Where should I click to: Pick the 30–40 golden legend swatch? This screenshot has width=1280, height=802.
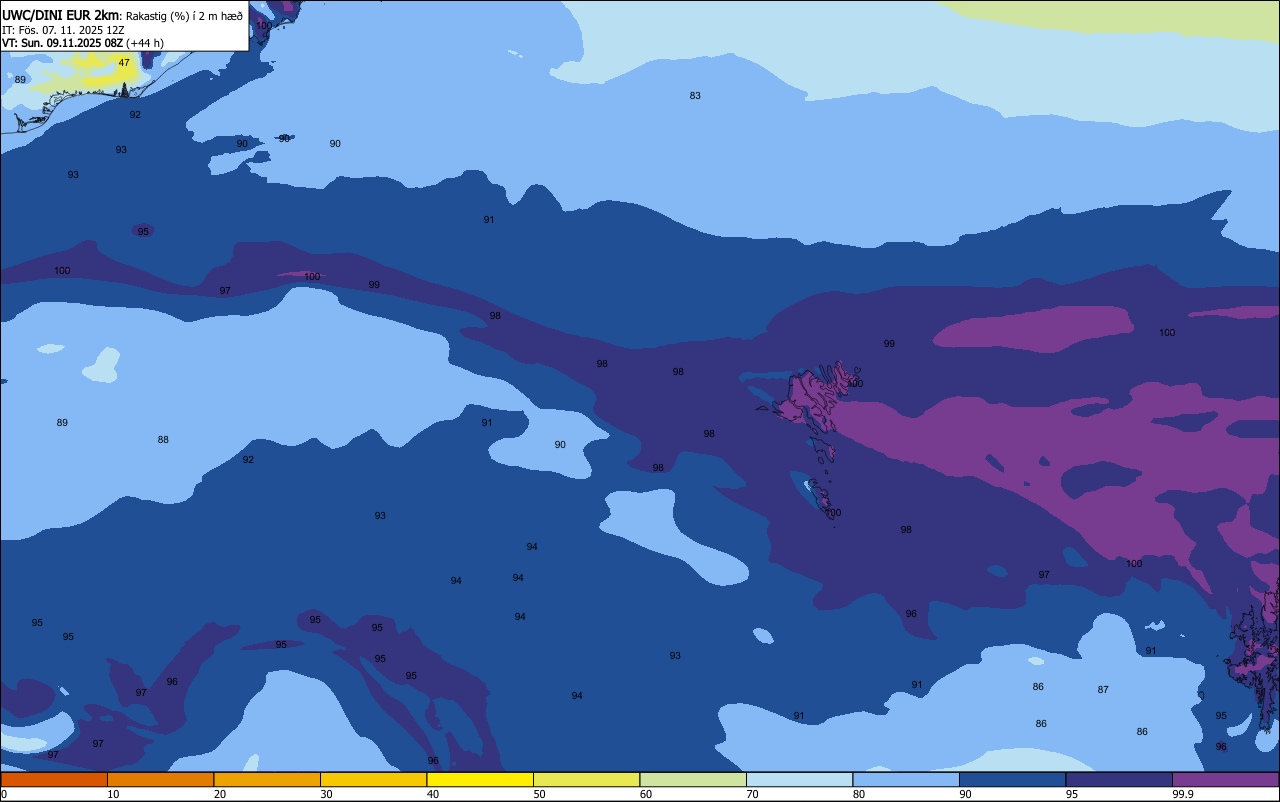(373, 779)
